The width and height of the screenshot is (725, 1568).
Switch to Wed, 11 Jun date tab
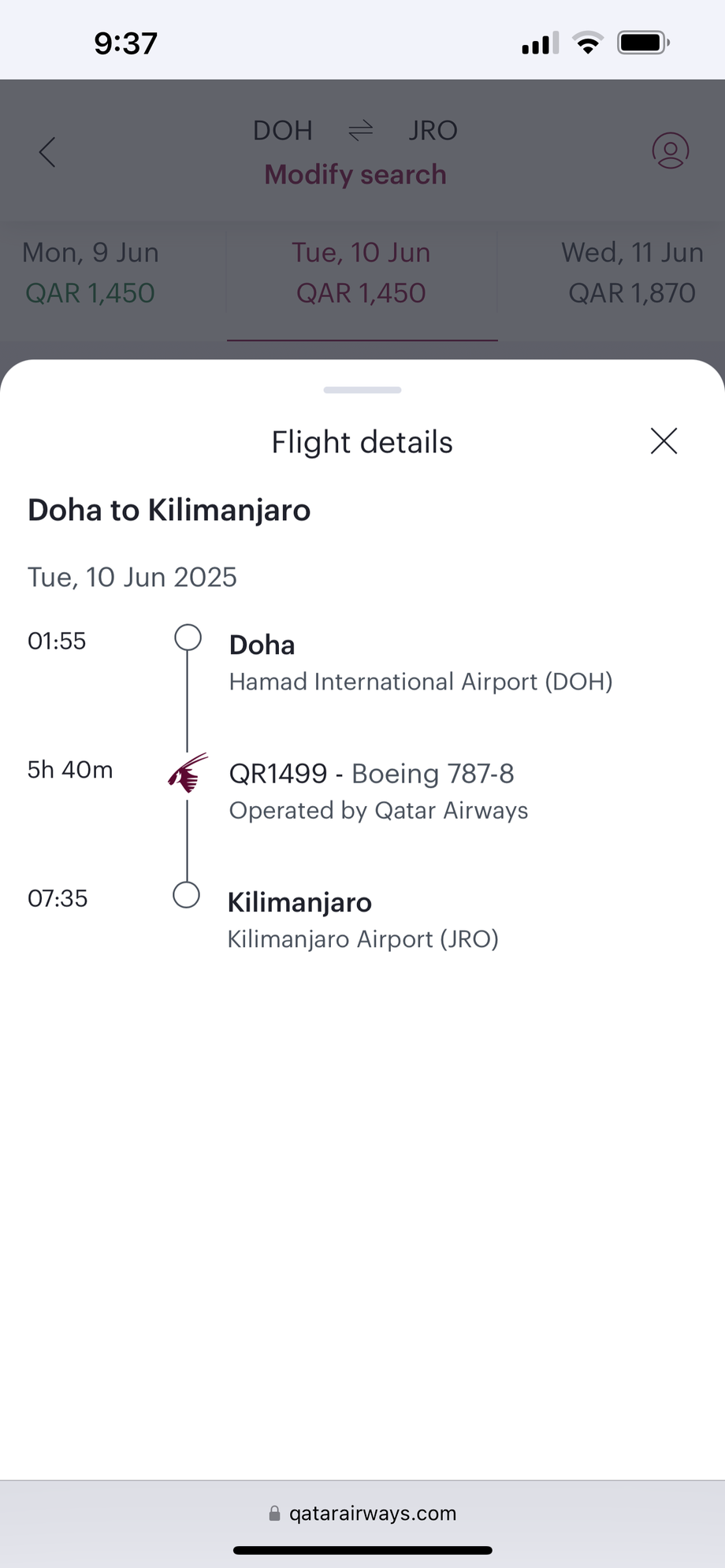click(632, 273)
